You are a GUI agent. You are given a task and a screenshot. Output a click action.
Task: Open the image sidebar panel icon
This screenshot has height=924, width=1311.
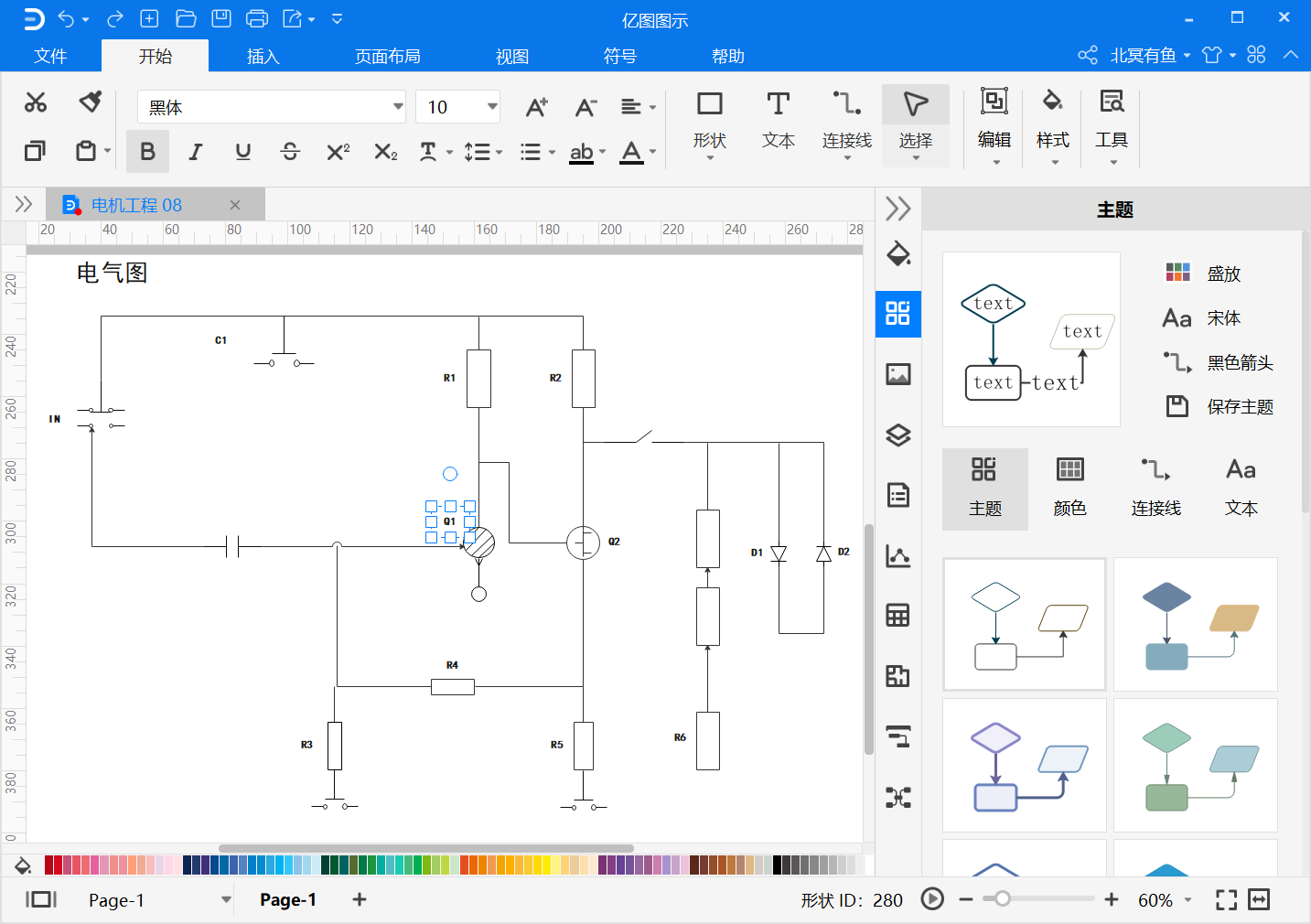pos(898,374)
